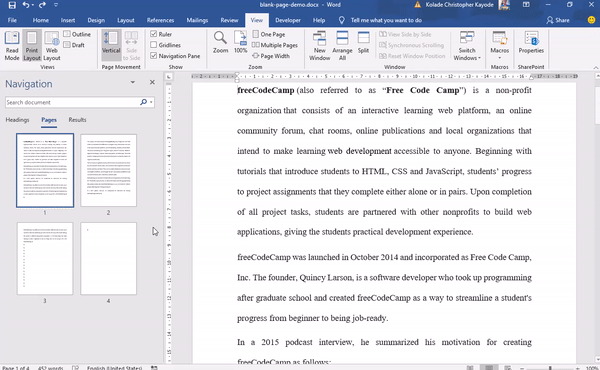Save the document from the quick access toolbar

(x=12, y=5)
